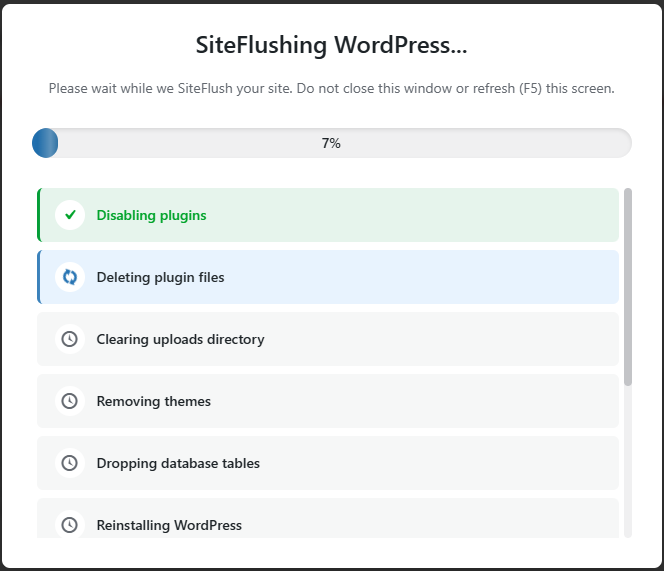This screenshot has height=571, width=664.
Task: Click the "Reinstalling WordPress" step text
Action: pos(169,525)
